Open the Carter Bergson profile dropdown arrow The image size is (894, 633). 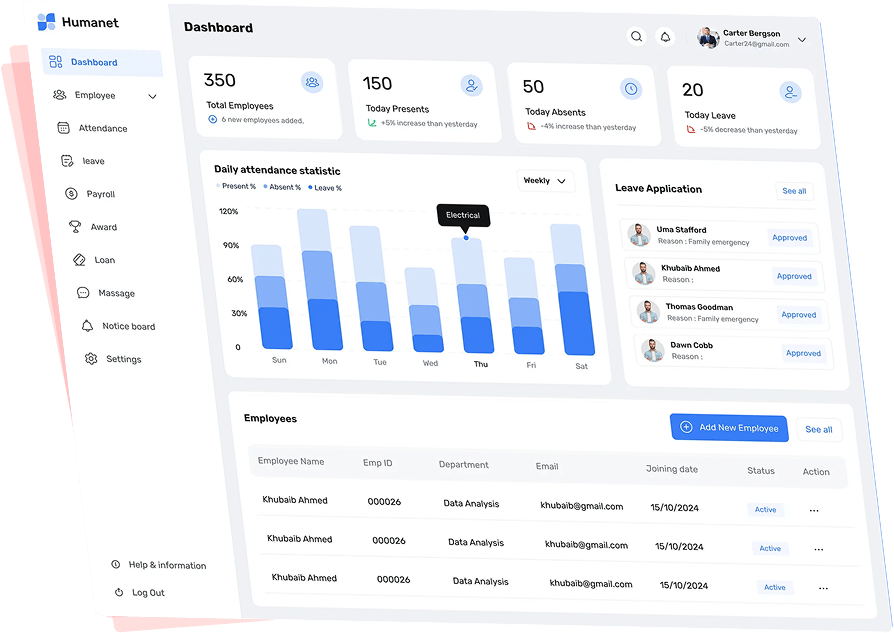(x=801, y=40)
